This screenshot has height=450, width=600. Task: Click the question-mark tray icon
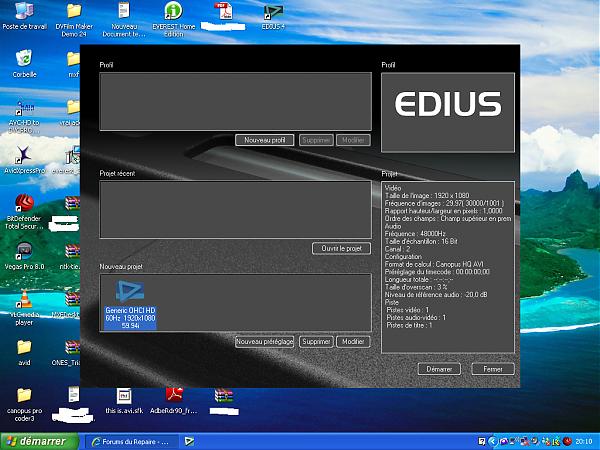point(483,442)
